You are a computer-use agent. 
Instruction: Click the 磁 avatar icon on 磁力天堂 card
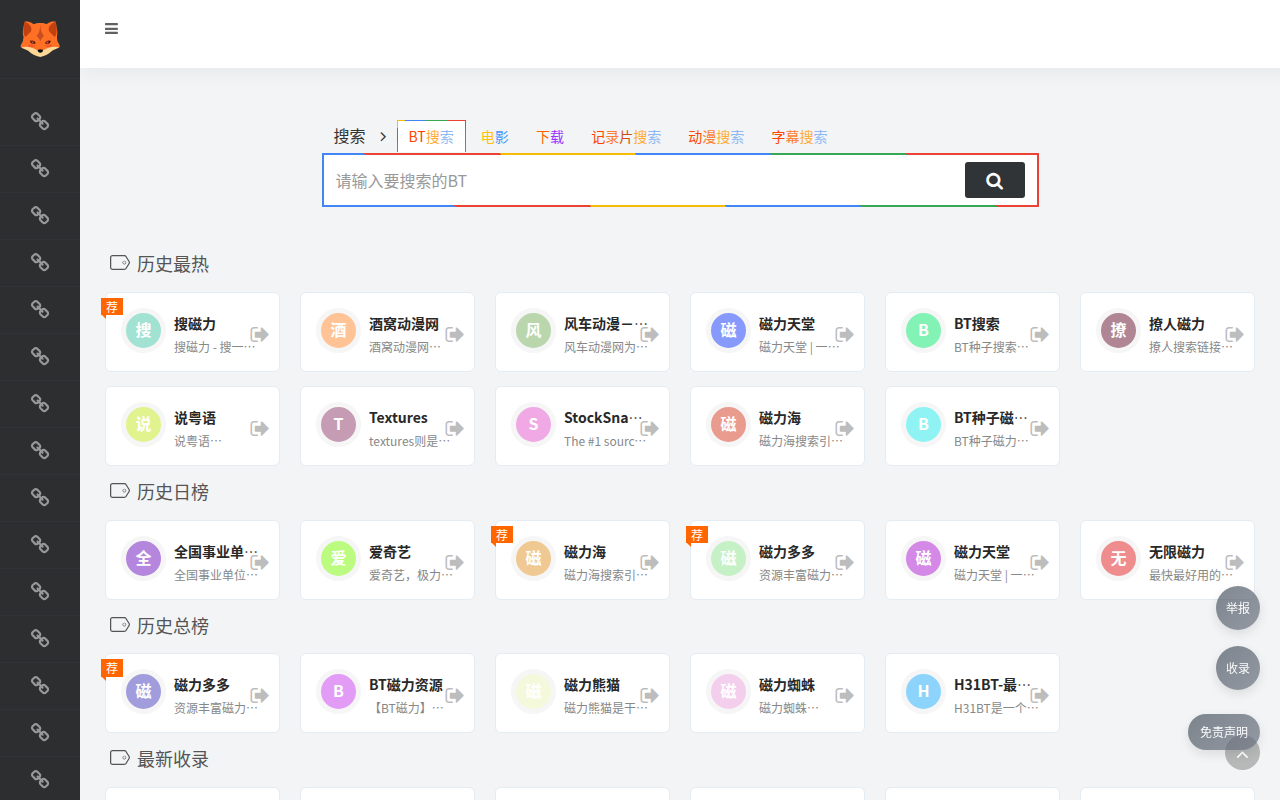(728, 330)
